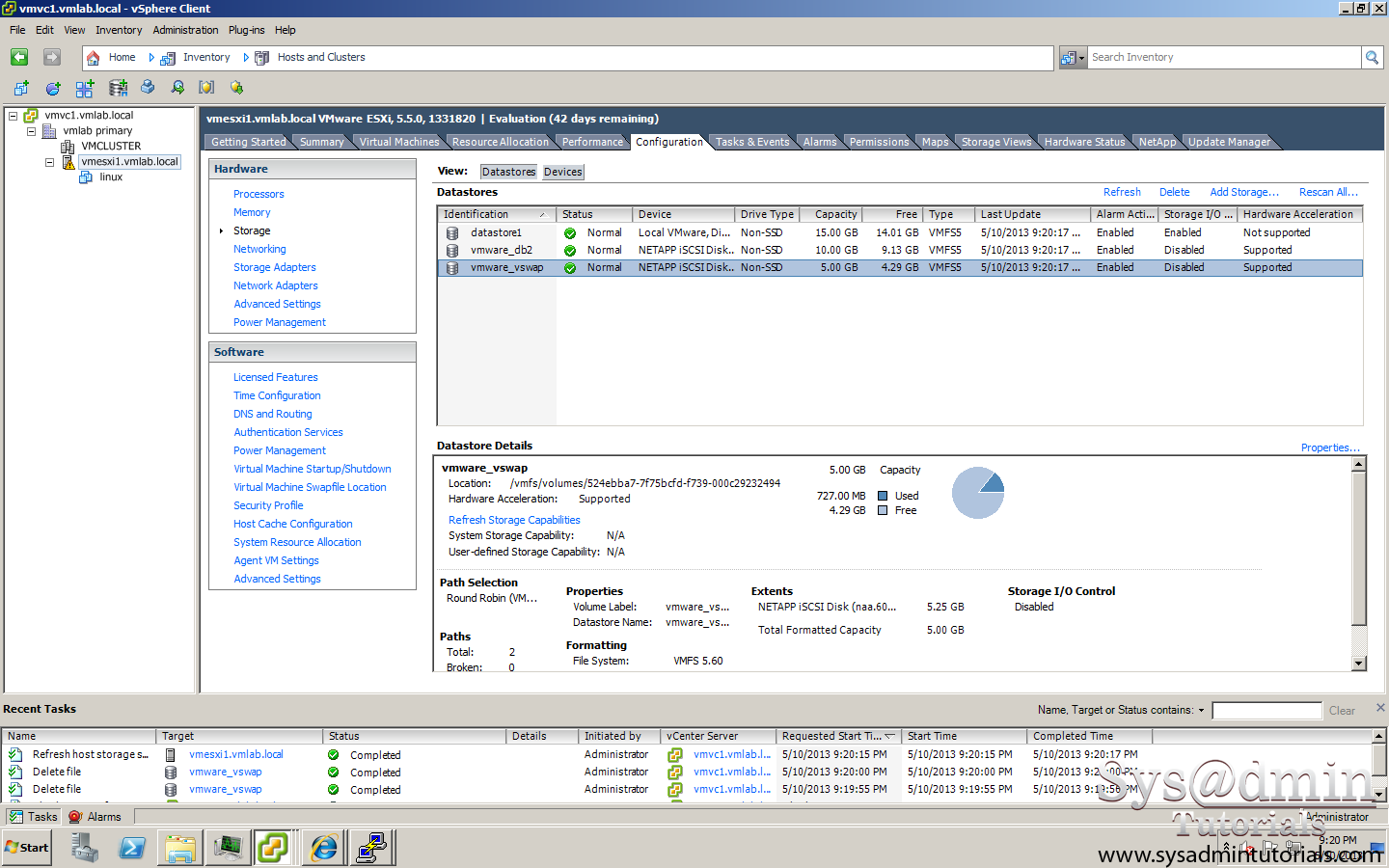Image resolution: width=1389 pixels, height=868 pixels.
Task: Click the Alarms icon in the status bar
Action: click(75, 817)
